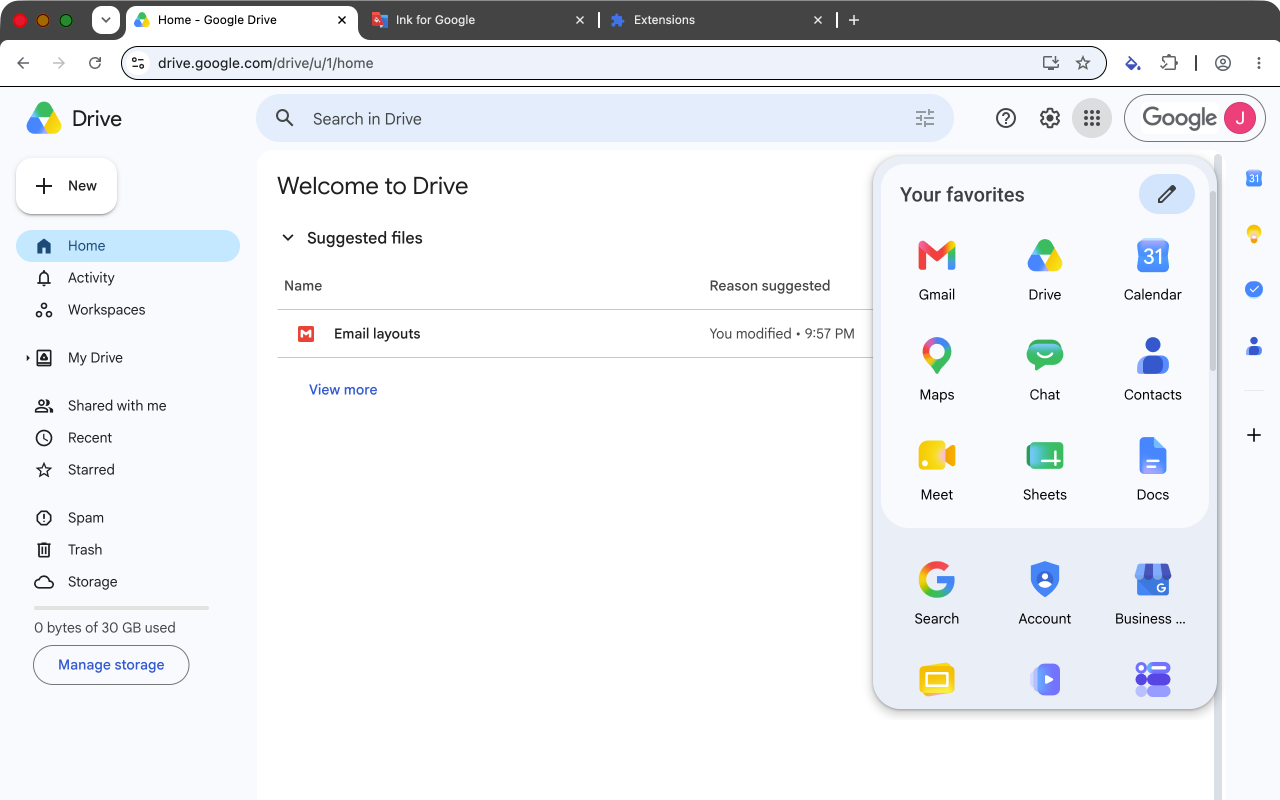Open Contacts in the side panel
The width and height of the screenshot is (1280, 800).
(x=1254, y=346)
